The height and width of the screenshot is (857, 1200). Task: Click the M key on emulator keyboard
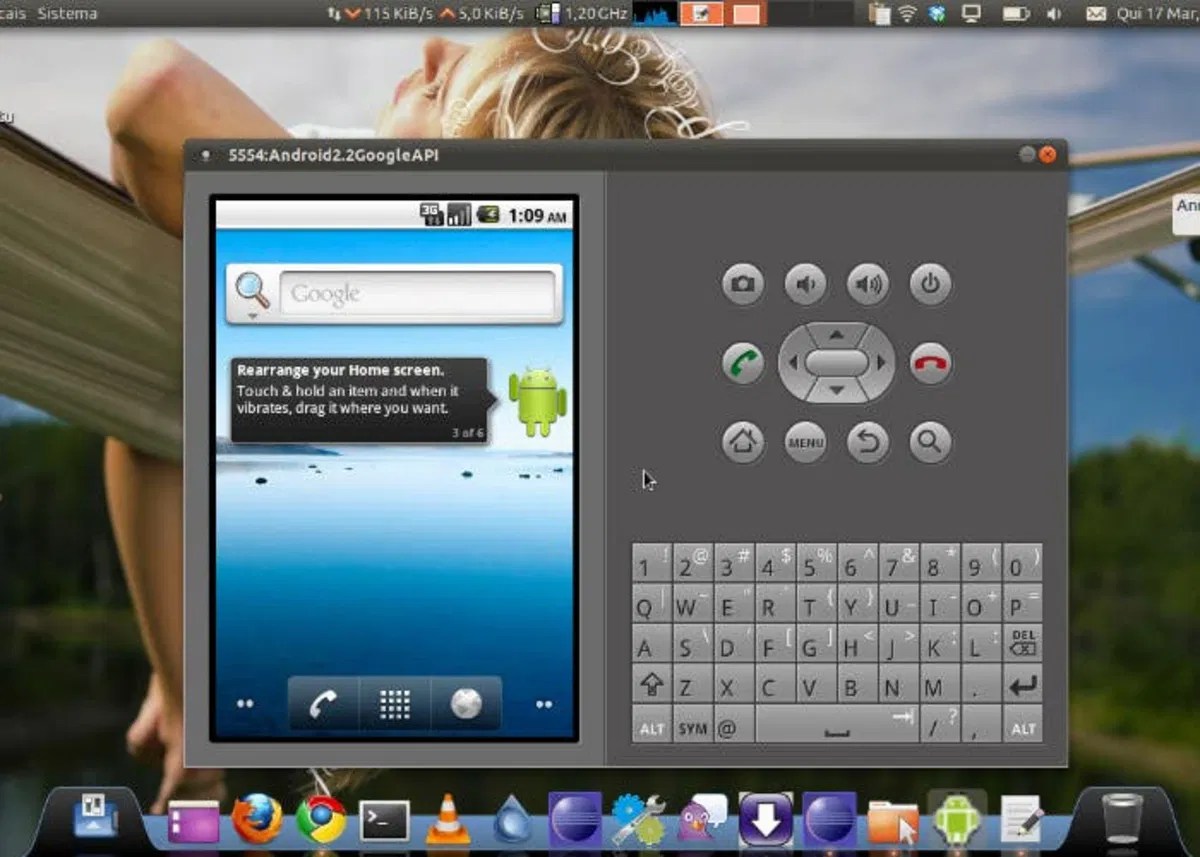940,684
